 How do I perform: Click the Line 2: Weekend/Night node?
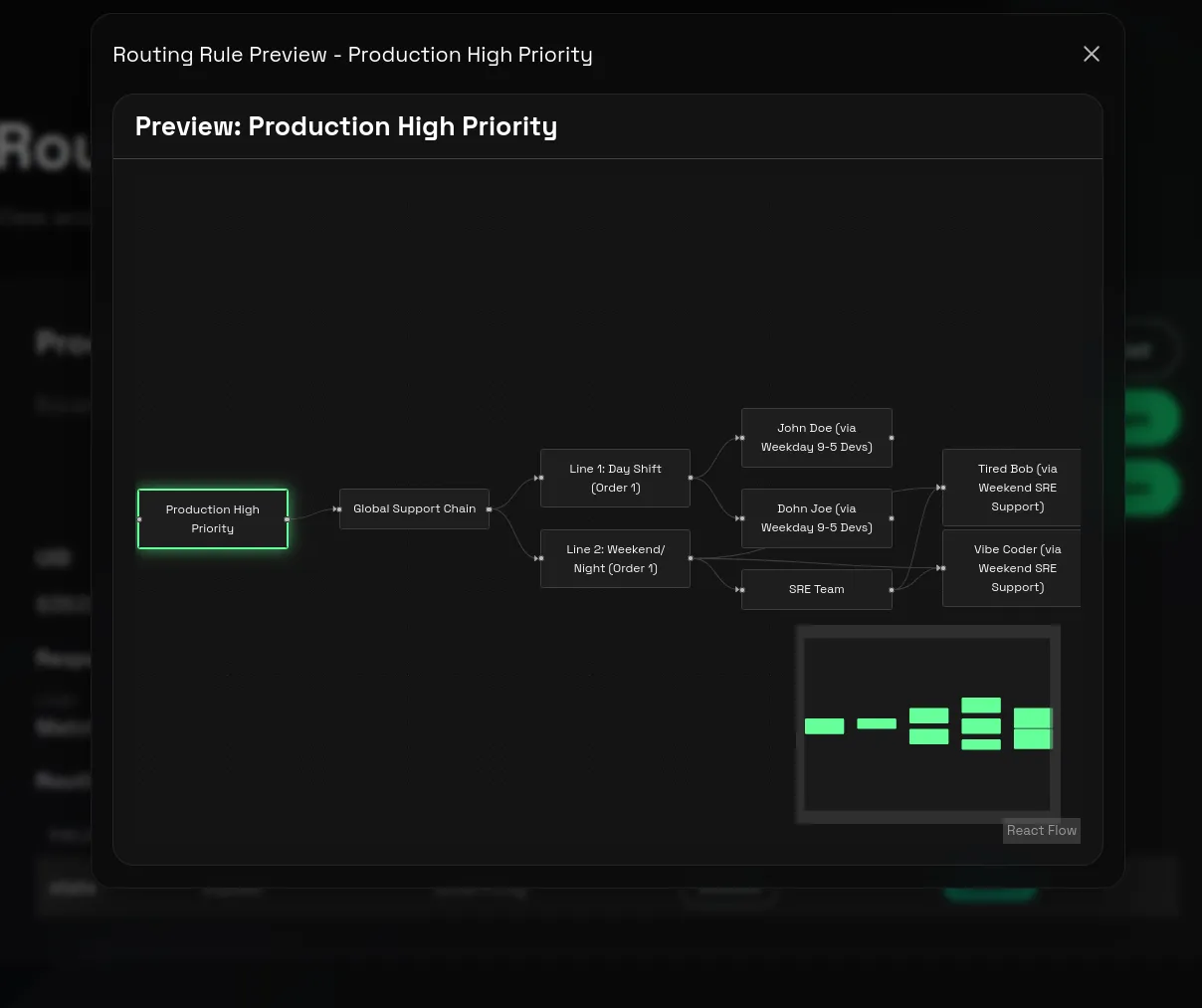click(615, 558)
